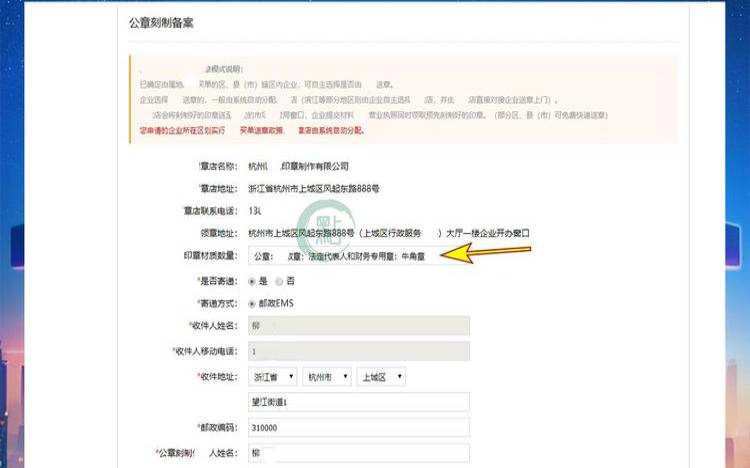
Task: Click the 收件地址 label
Action: pyautogui.click(x=217, y=377)
